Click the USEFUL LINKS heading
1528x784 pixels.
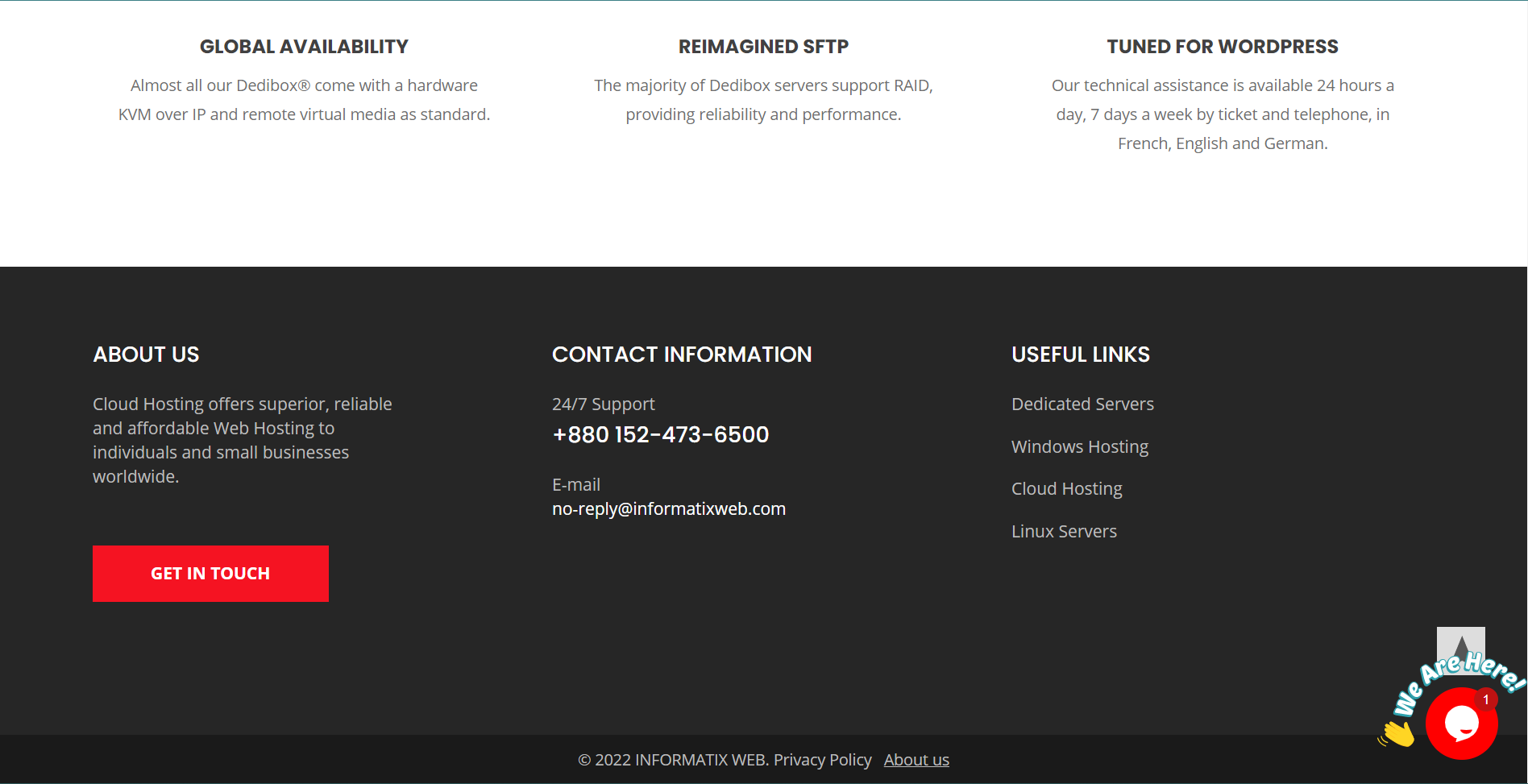click(1080, 355)
